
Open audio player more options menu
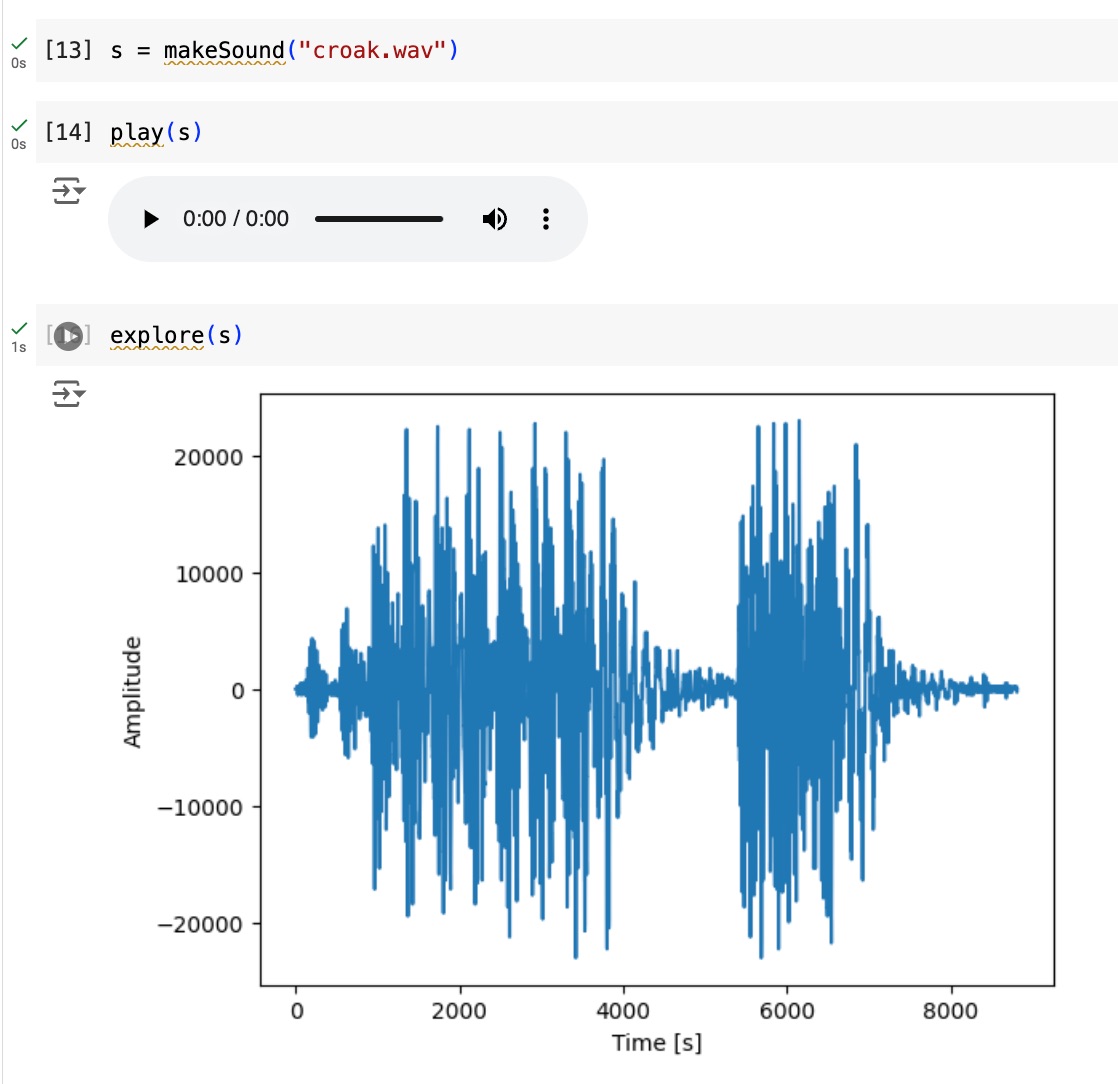click(545, 219)
